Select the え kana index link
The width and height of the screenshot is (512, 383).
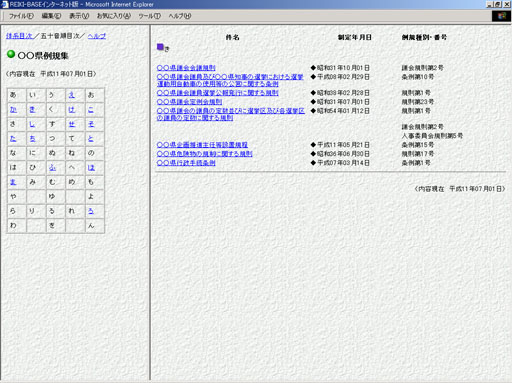point(72,95)
